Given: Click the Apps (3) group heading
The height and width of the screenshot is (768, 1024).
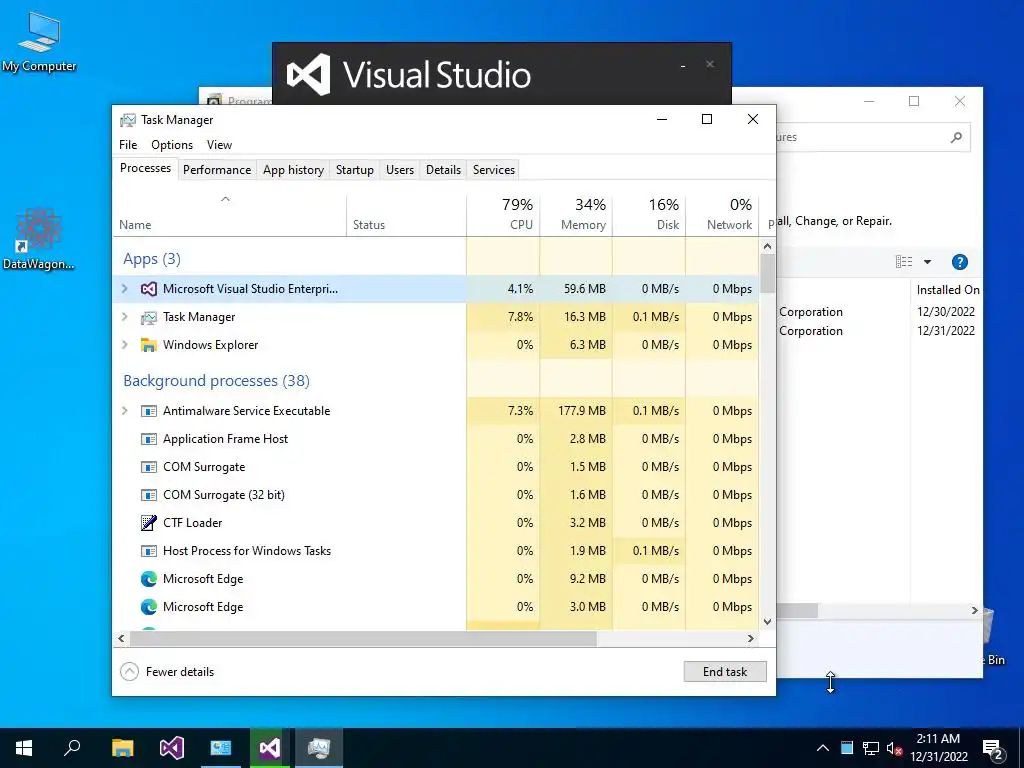Looking at the screenshot, I should [x=152, y=259].
